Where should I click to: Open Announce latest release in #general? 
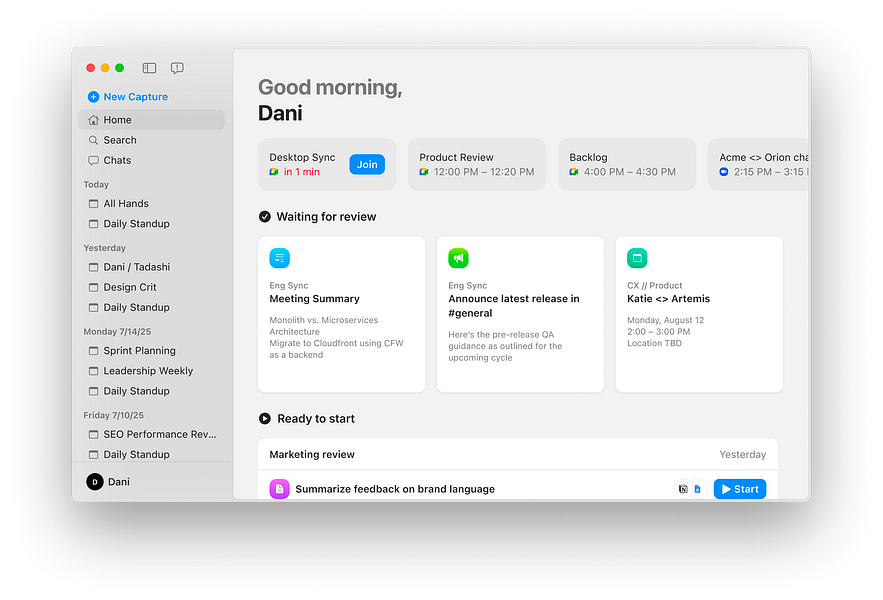[514, 306]
